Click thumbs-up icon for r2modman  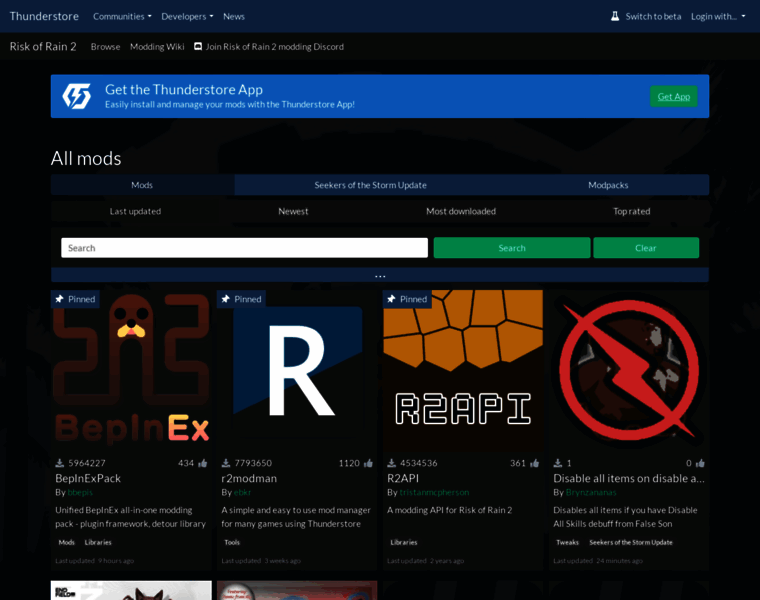coord(368,463)
